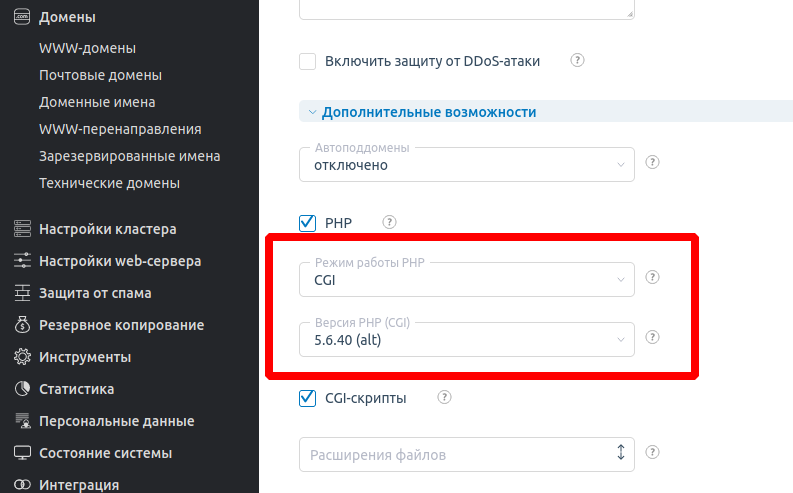Enable the DDoS attack protection checkbox

point(308,61)
